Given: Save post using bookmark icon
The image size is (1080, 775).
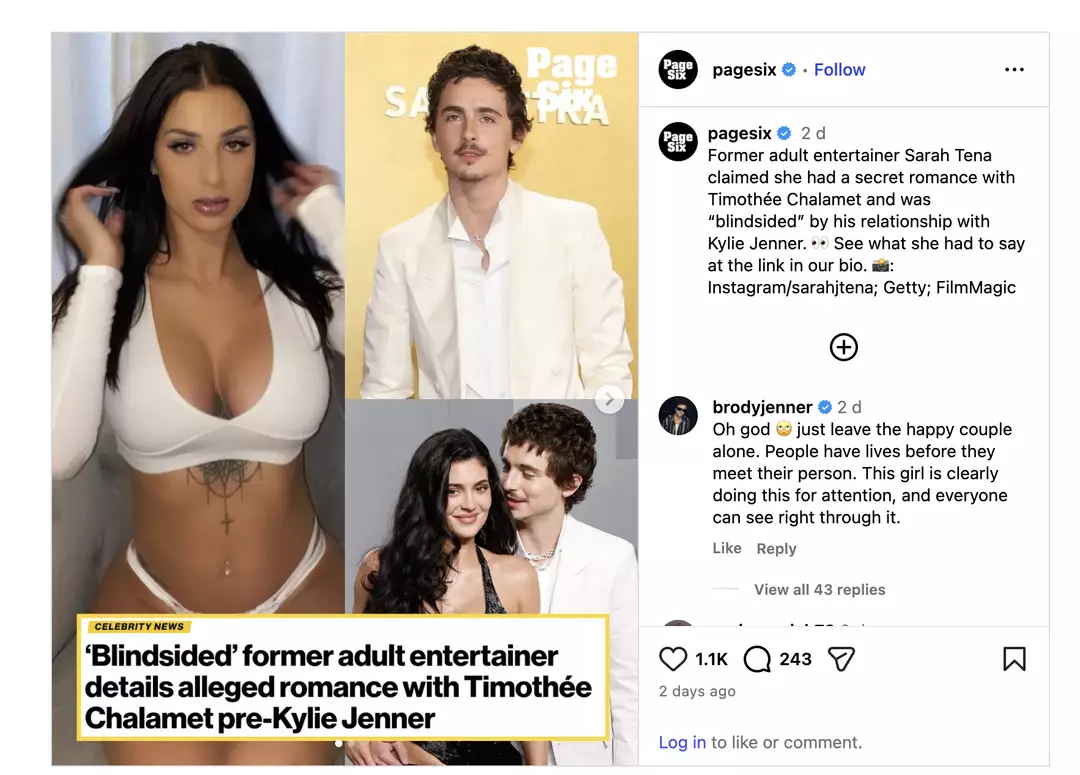Looking at the screenshot, I should [x=1014, y=659].
